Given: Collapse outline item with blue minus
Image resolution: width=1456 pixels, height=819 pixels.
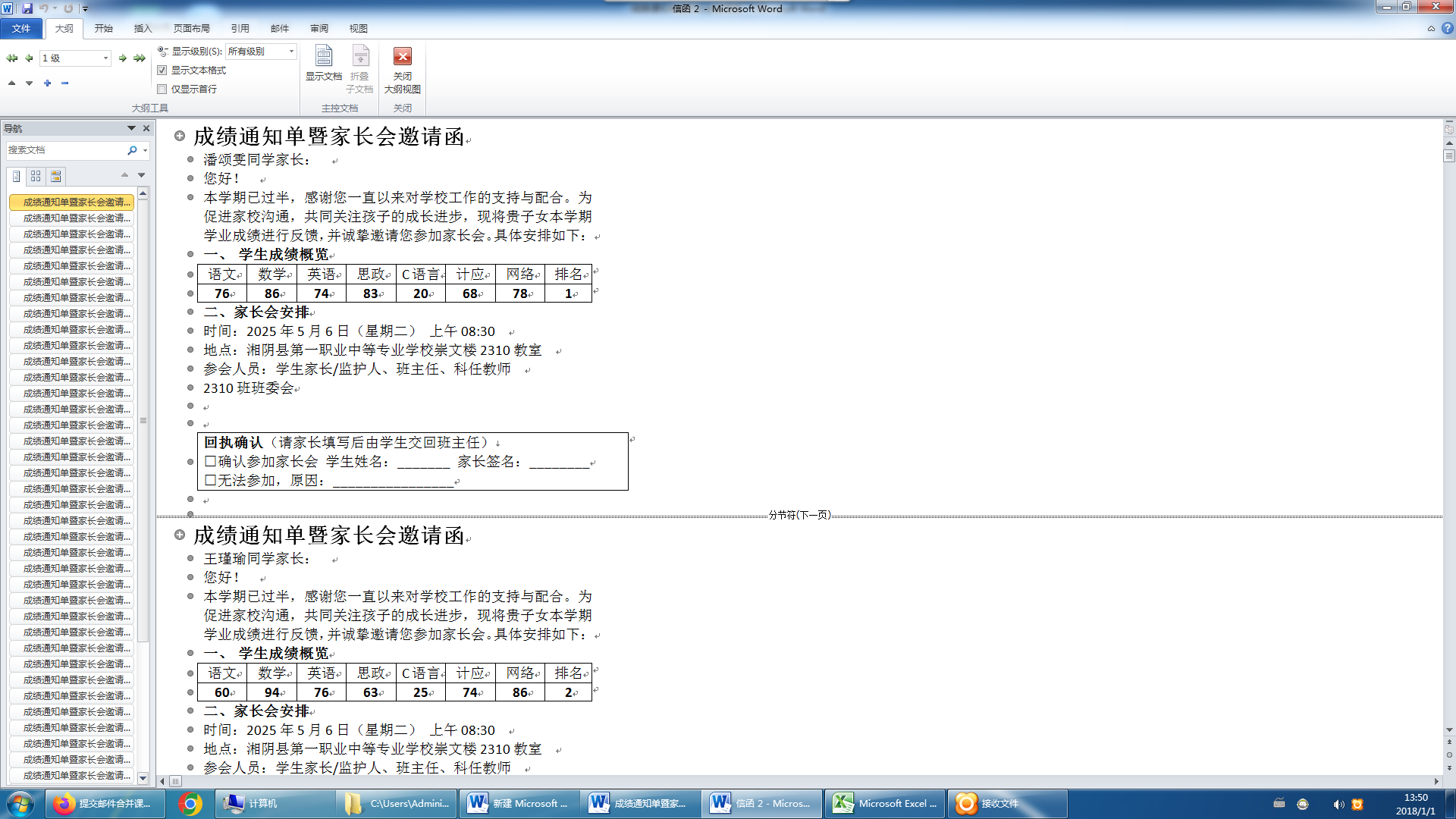Looking at the screenshot, I should [64, 83].
